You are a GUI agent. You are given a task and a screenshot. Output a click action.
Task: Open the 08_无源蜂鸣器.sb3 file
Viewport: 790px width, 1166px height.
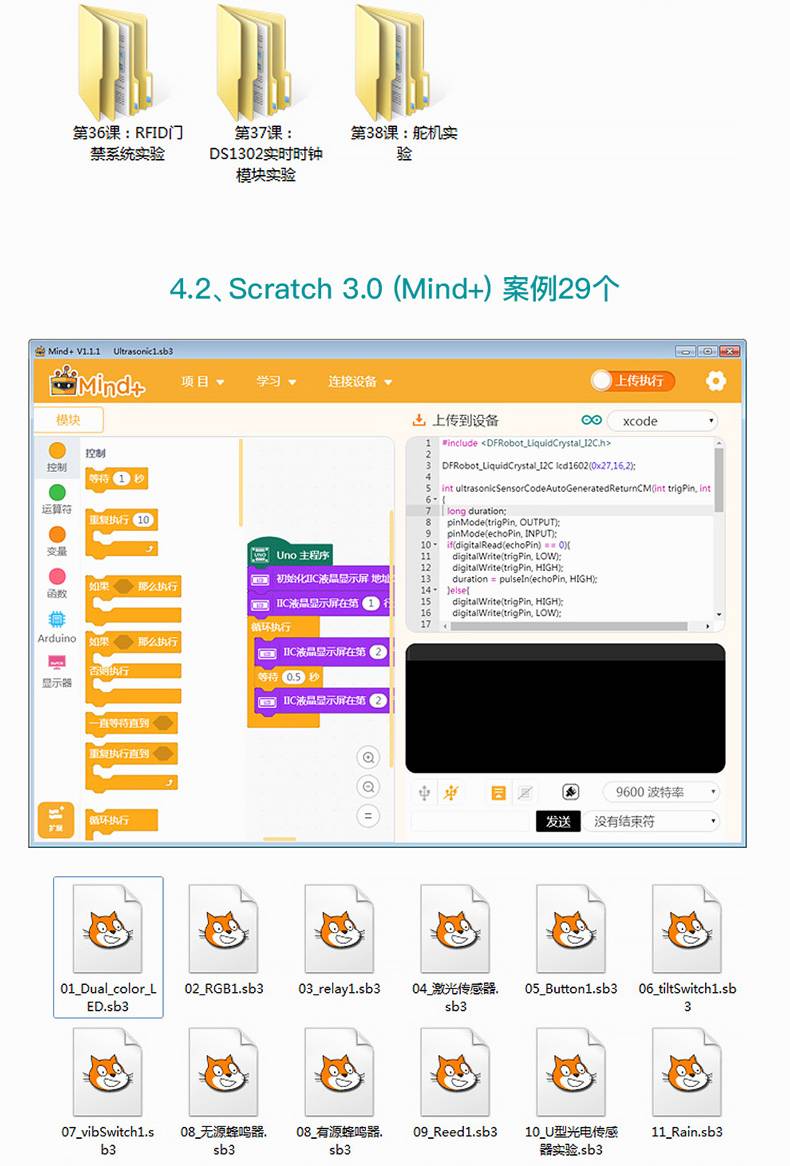pyautogui.click(x=224, y=1091)
